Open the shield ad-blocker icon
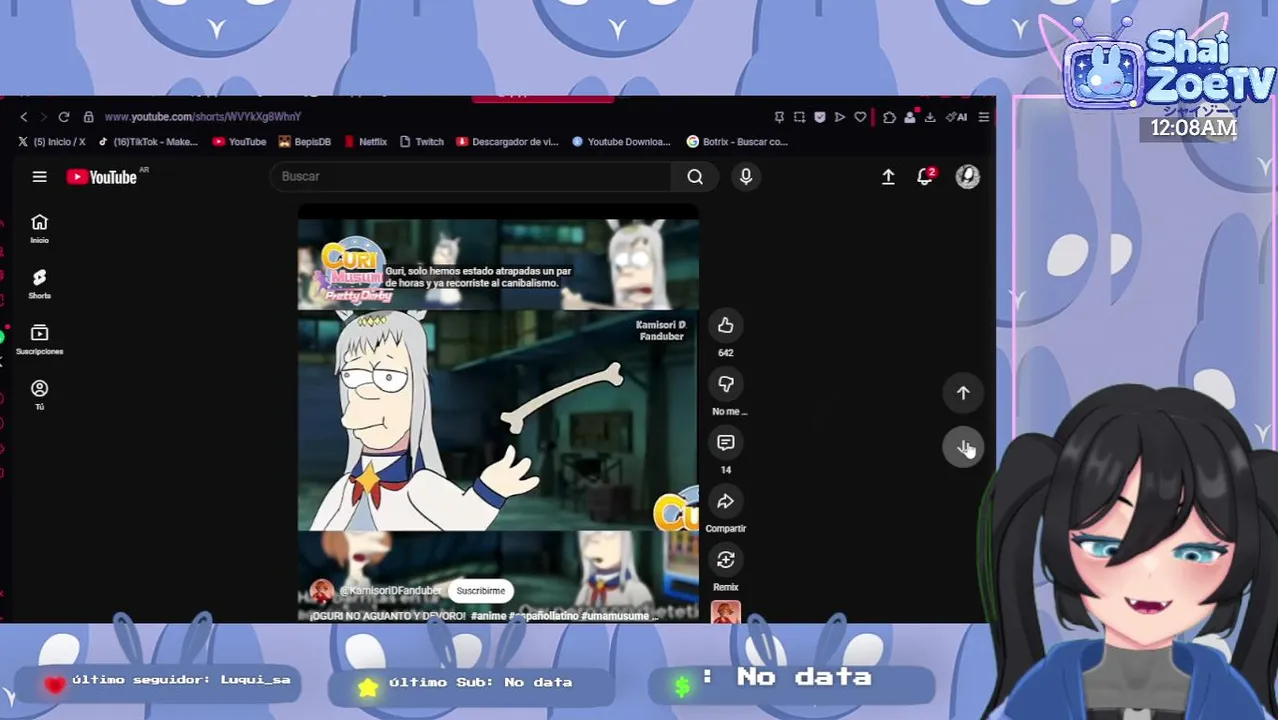The width and height of the screenshot is (1278, 720). coord(820,117)
